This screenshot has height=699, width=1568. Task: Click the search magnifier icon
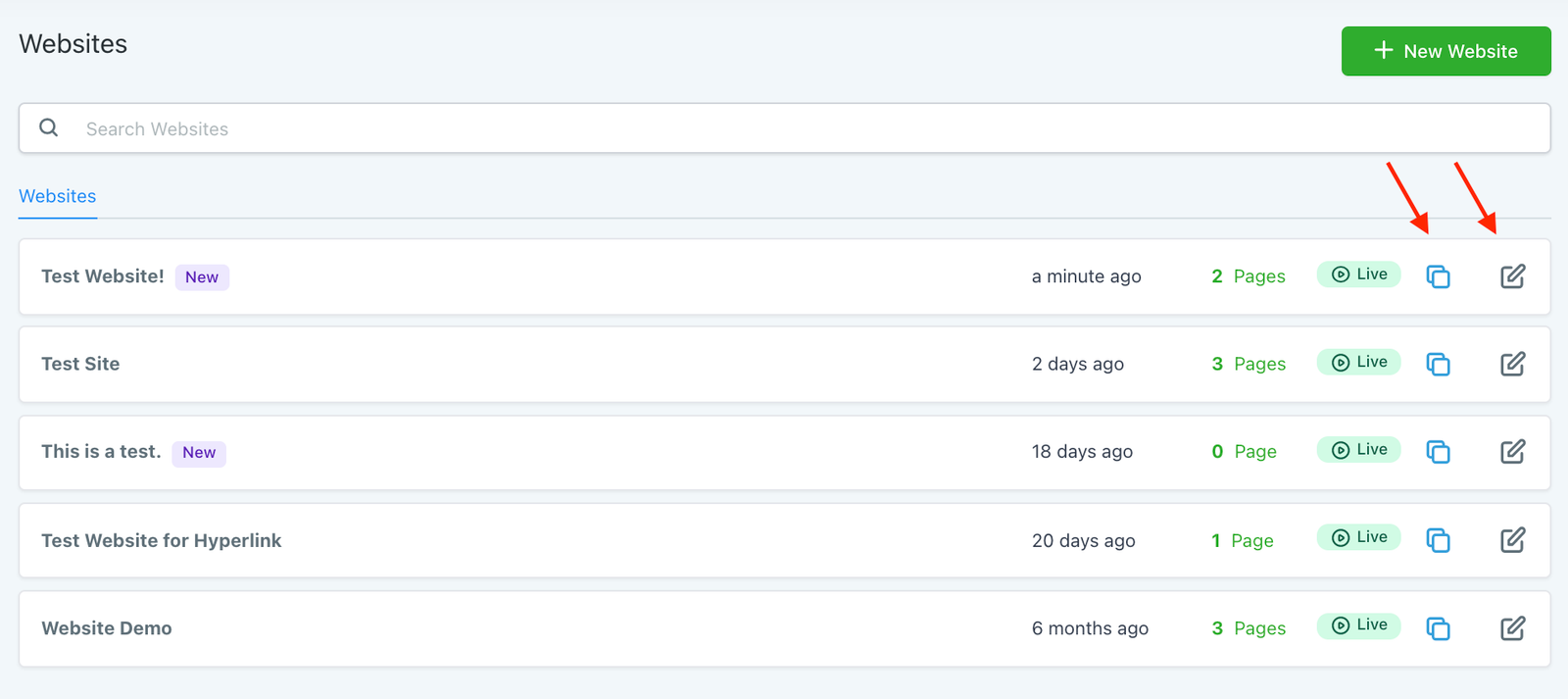[x=48, y=128]
